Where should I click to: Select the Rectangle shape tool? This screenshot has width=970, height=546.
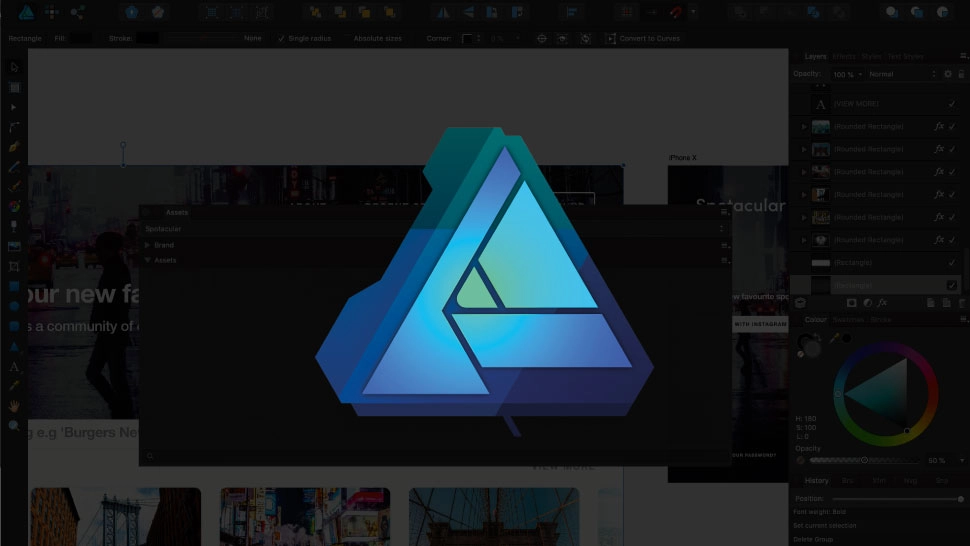[14, 286]
